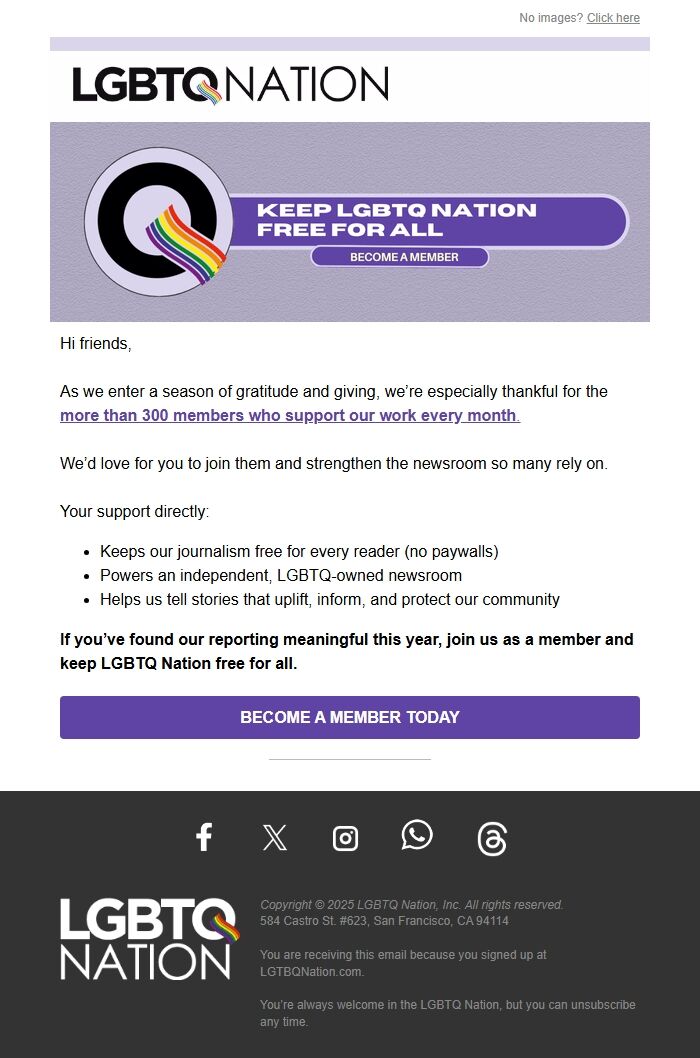Click the divider line below the member button
Image resolution: width=700 pixels, height=1058 pixels.
click(349, 762)
